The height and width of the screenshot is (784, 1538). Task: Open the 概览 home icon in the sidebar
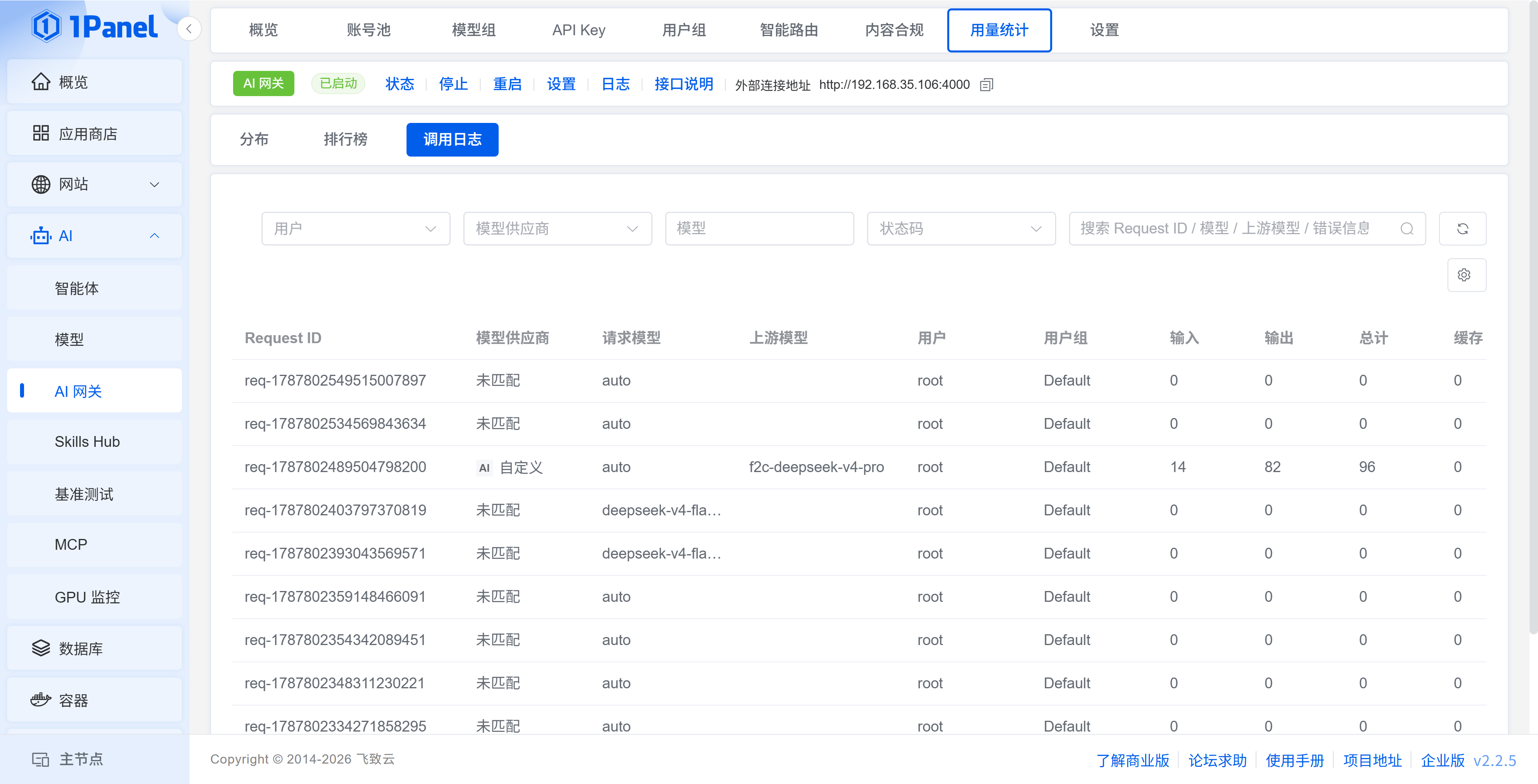[40, 82]
